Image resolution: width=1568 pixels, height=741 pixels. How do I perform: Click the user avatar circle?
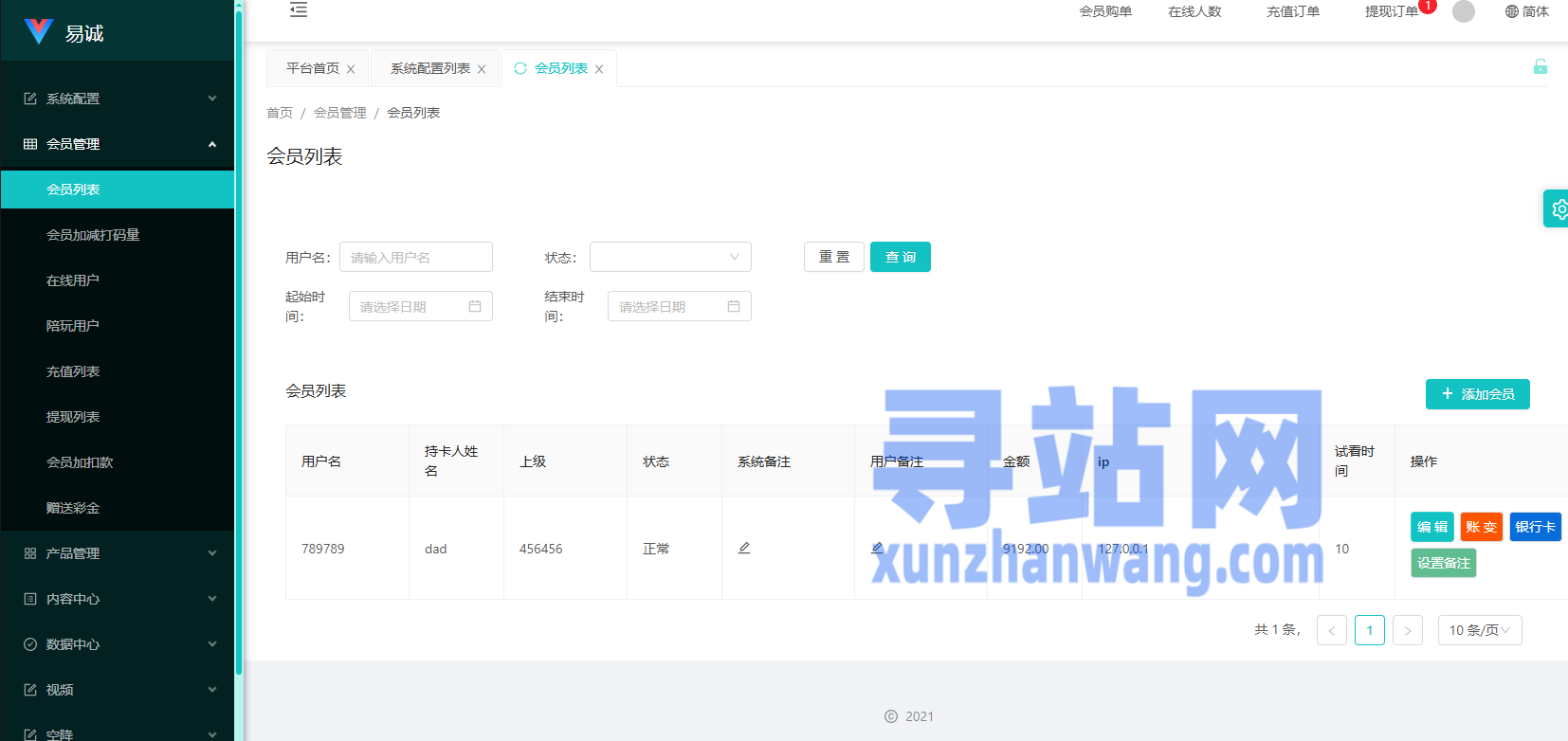point(1464,11)
